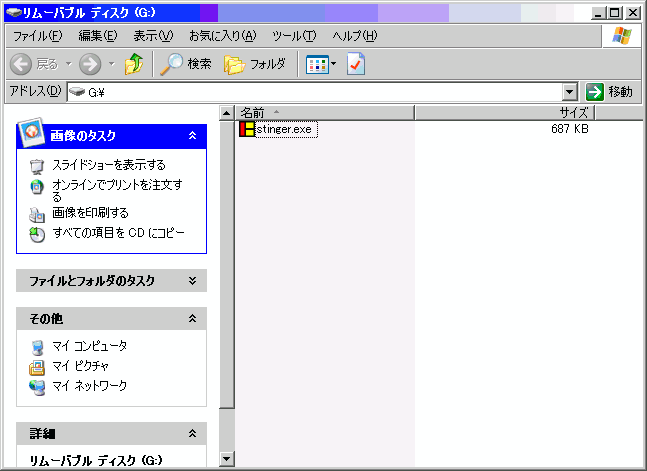Toggle the Folders (フォルダ) pane button
647x471 pixels.
click(x=255, y=64)
